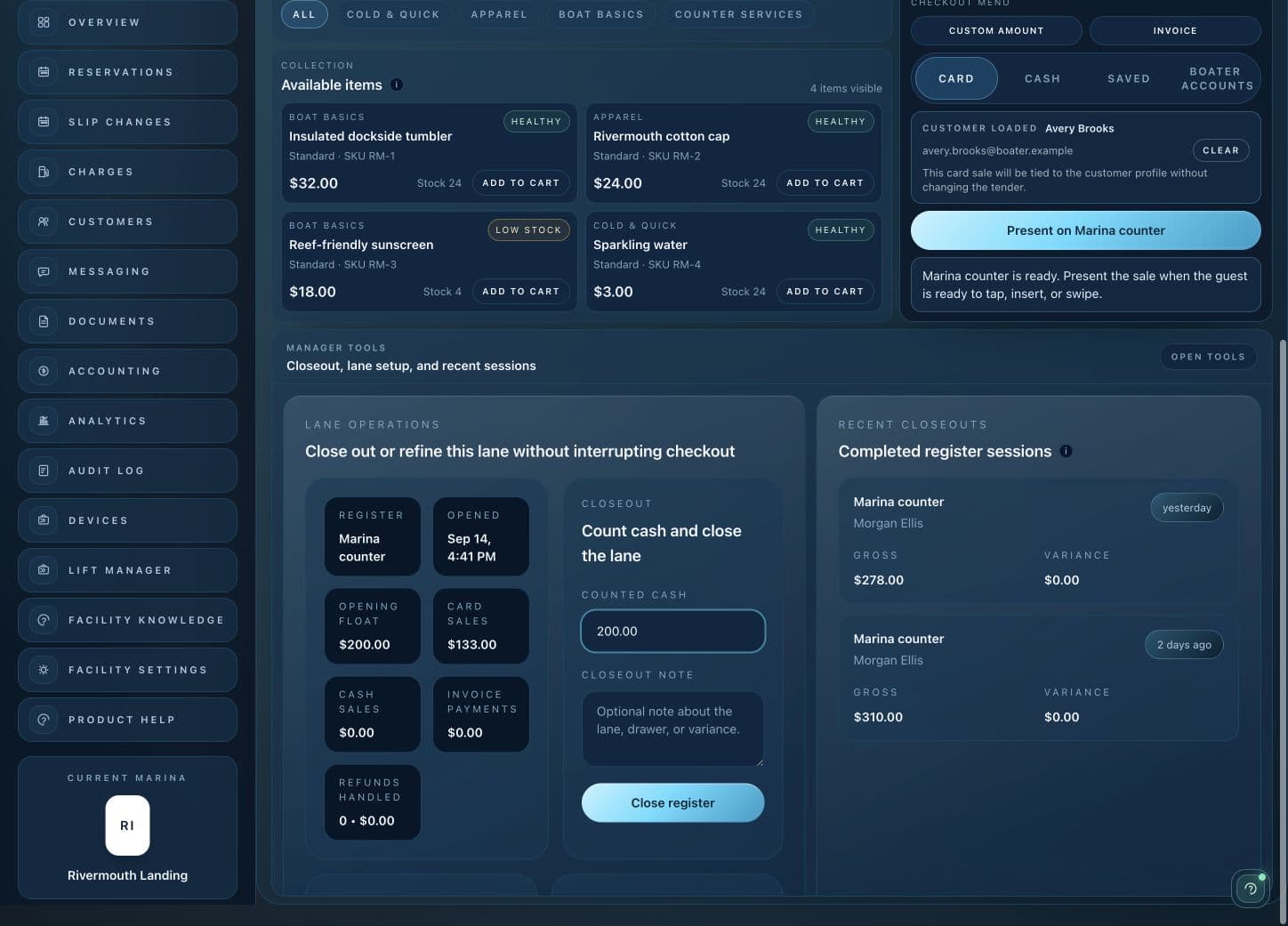Open Custom Amount checkout option
This screenshot has height=926, width=1288.
[996, 30]
